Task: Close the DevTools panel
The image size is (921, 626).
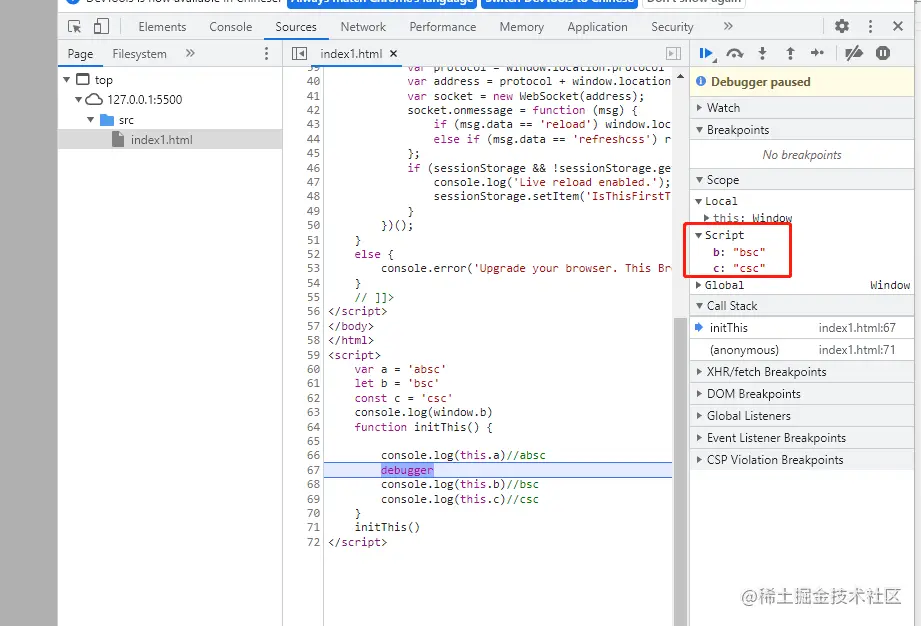Action: (x=898, y=26)
